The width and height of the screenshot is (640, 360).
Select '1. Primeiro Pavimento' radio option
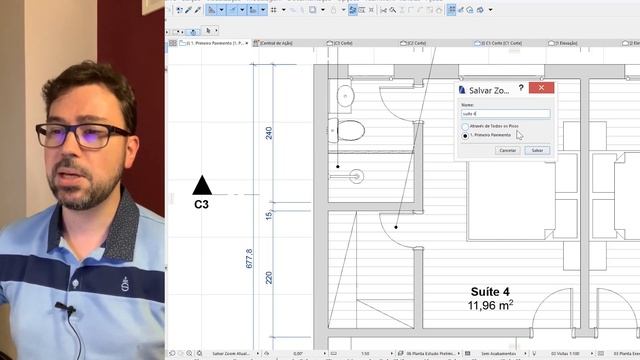pyautogui.click(x=465, y=136)
